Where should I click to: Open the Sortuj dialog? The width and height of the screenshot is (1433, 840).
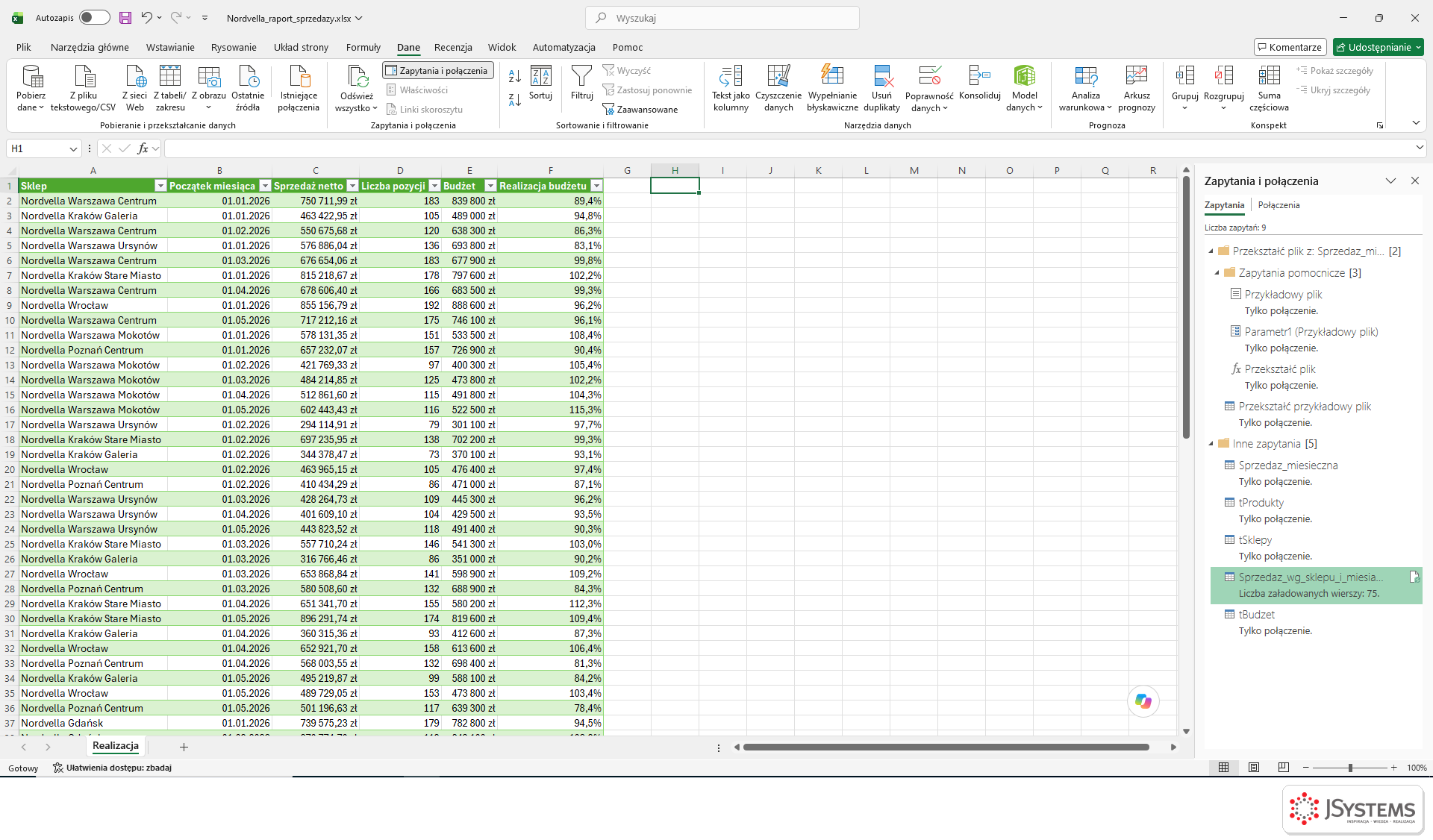540,83
